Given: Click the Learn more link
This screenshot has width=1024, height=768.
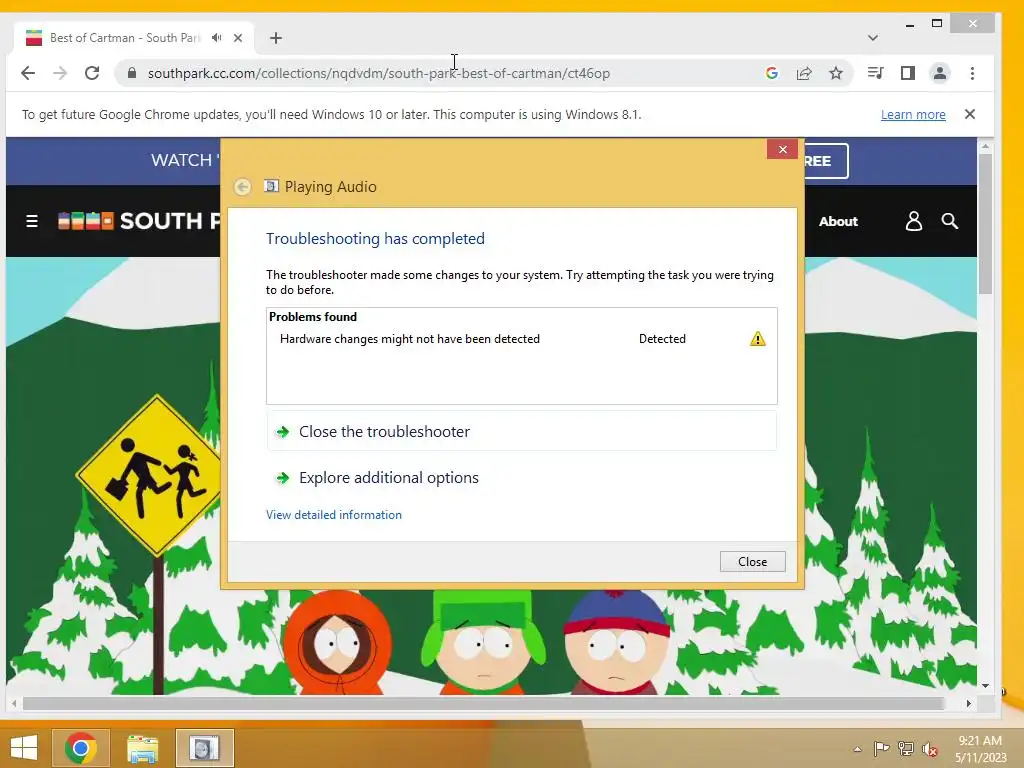Looking at the screenshot, I should coord(913,114).
